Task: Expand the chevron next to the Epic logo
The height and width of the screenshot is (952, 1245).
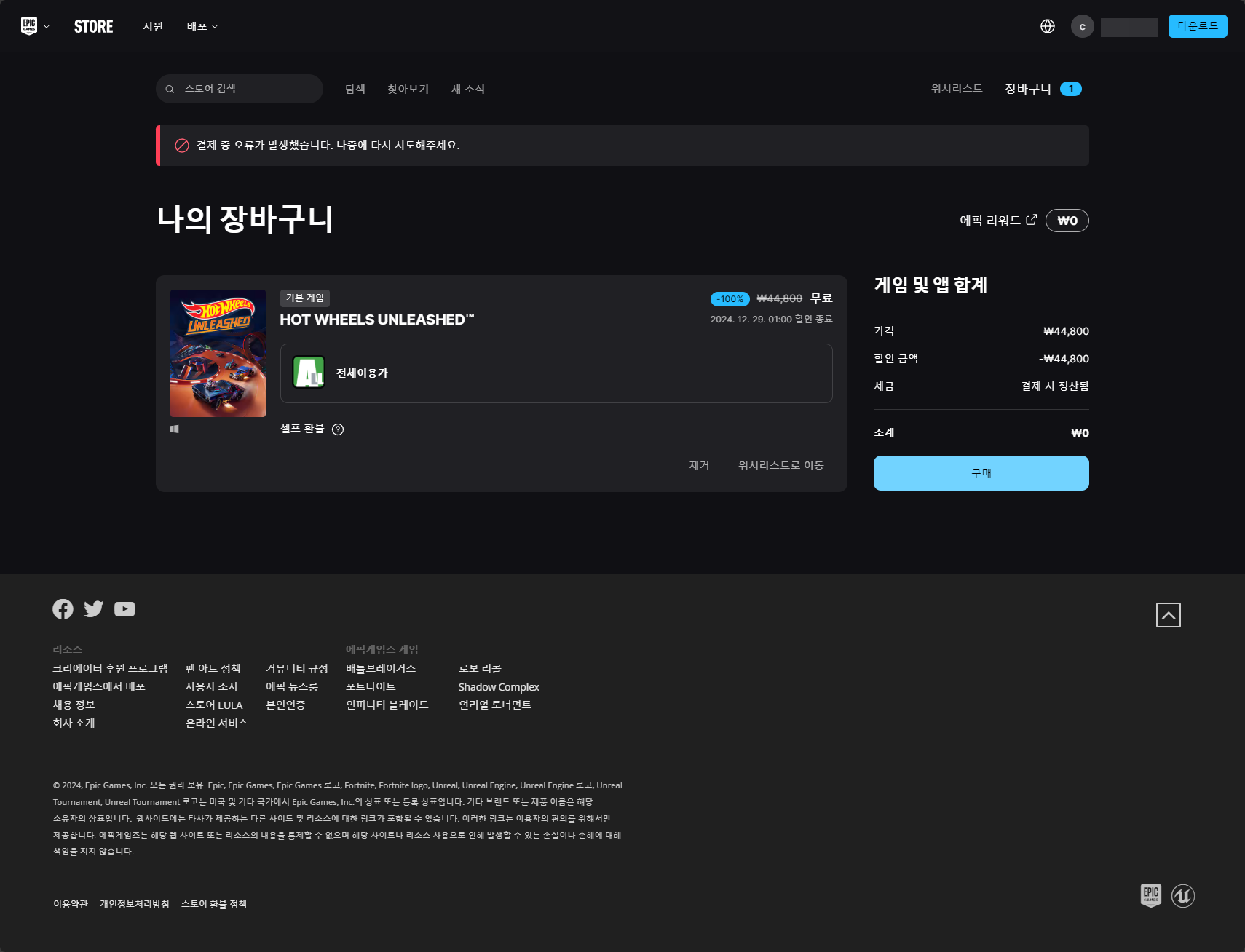Action: [47, 27]
